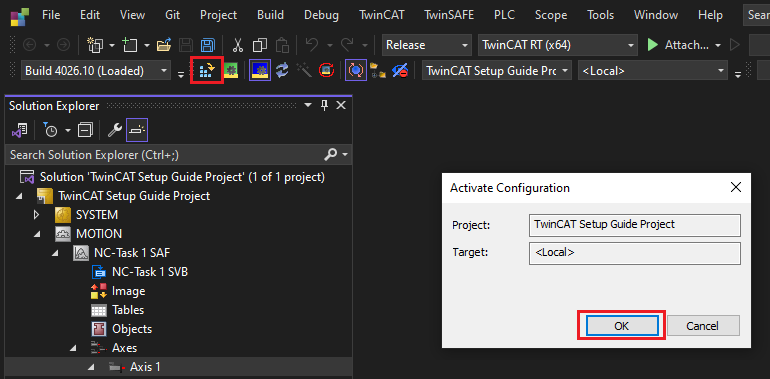Image resolution: width=770 pixels, height=379 pixels.
Task: Click OK in Activate Configuration dialog
Action: [x=621, y=325]
